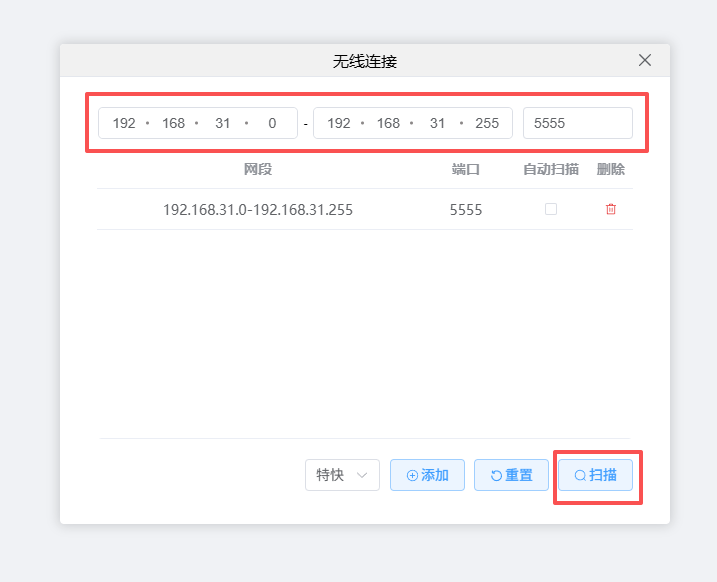Start scanning with the 扫描 button

coord(595,475)
